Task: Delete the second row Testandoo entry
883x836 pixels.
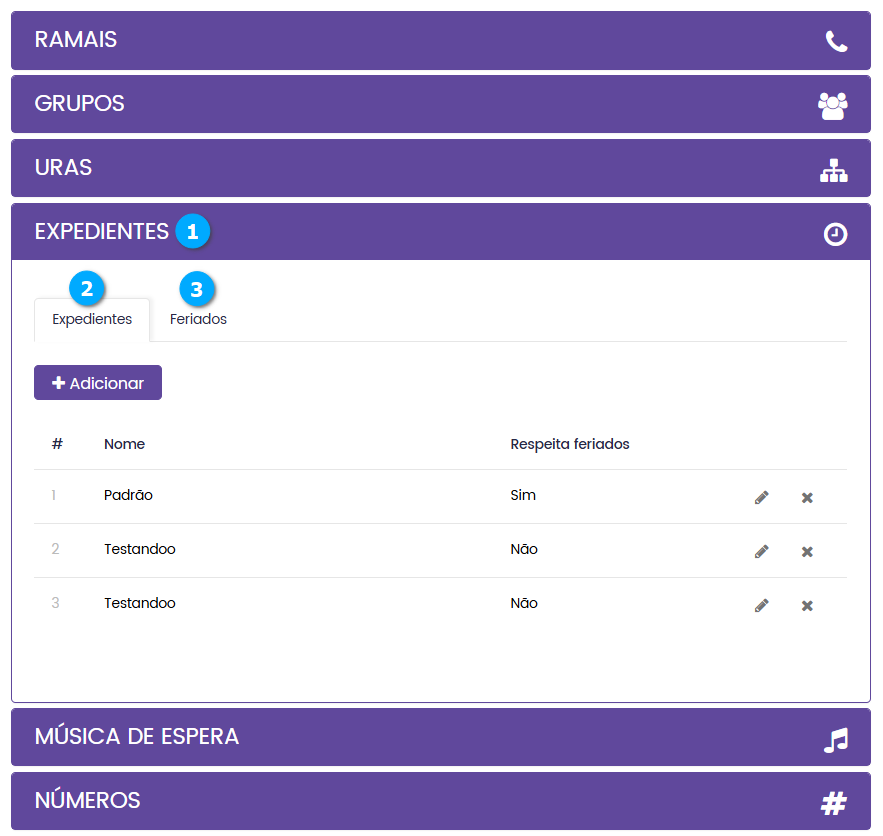Action: [x=807, y=551]
